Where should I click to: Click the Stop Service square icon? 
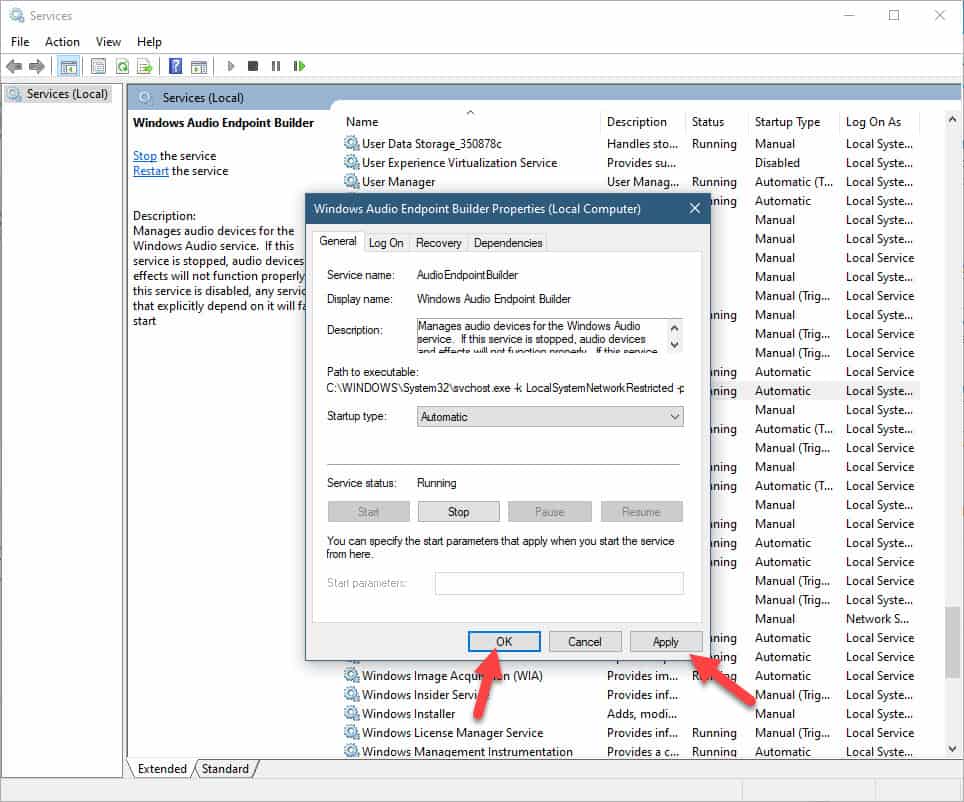coord(253,66)
